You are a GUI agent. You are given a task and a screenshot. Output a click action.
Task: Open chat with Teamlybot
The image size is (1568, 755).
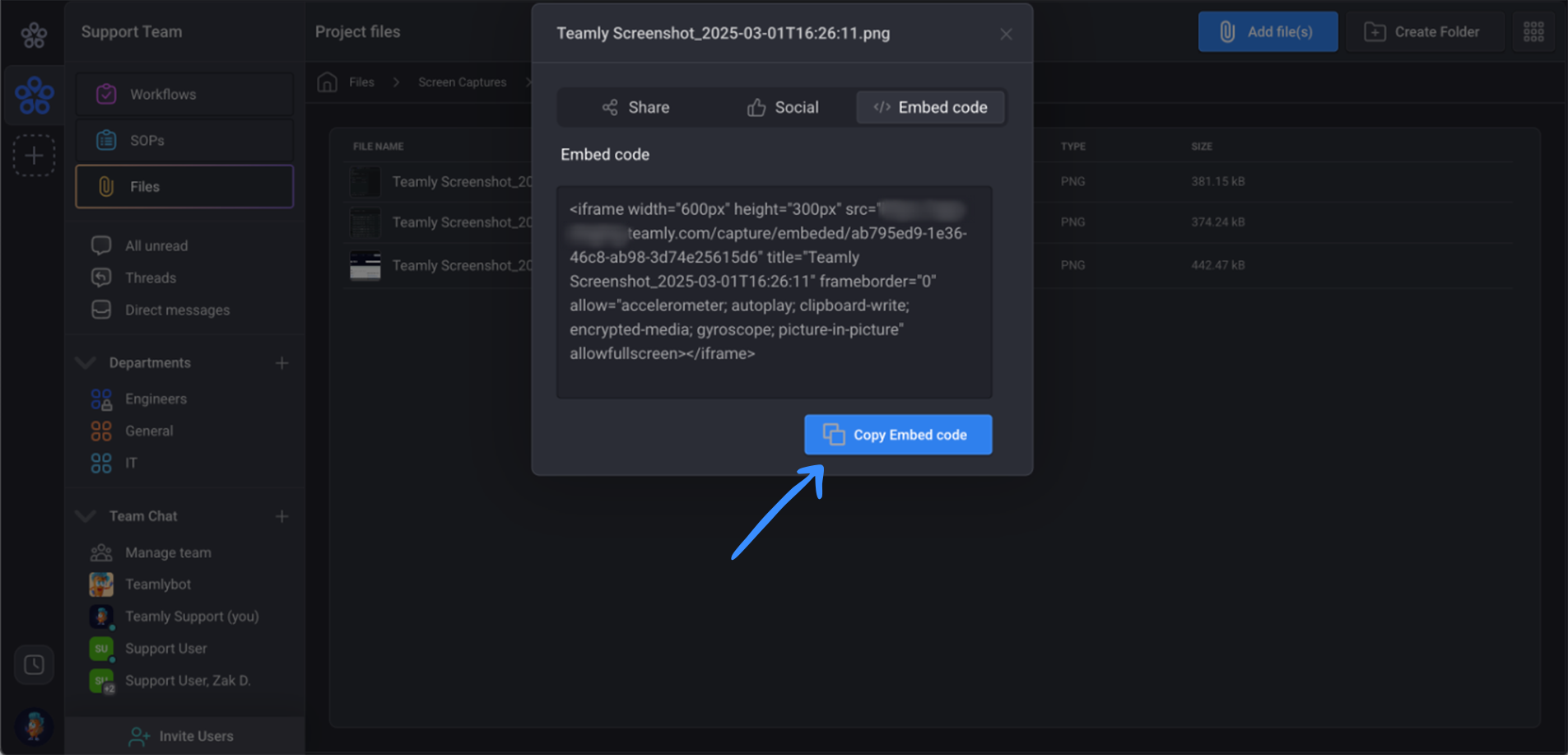(158, 585)
